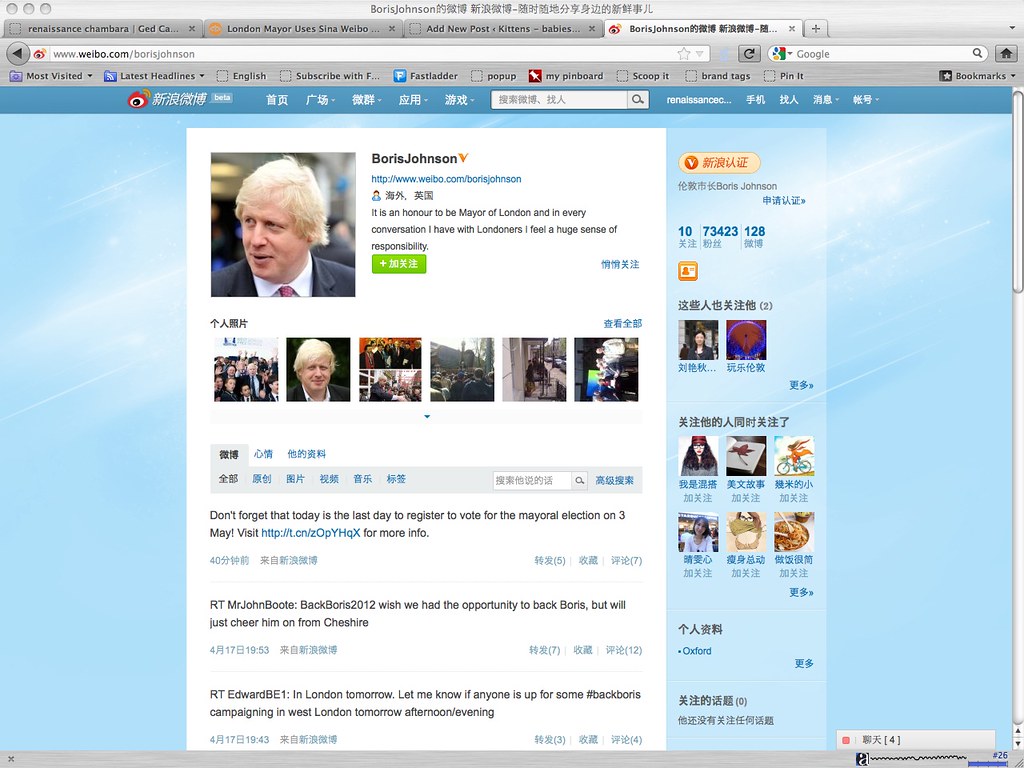Open the 消息 messages dropdown
1024x768 pixels.
point(825,99)
